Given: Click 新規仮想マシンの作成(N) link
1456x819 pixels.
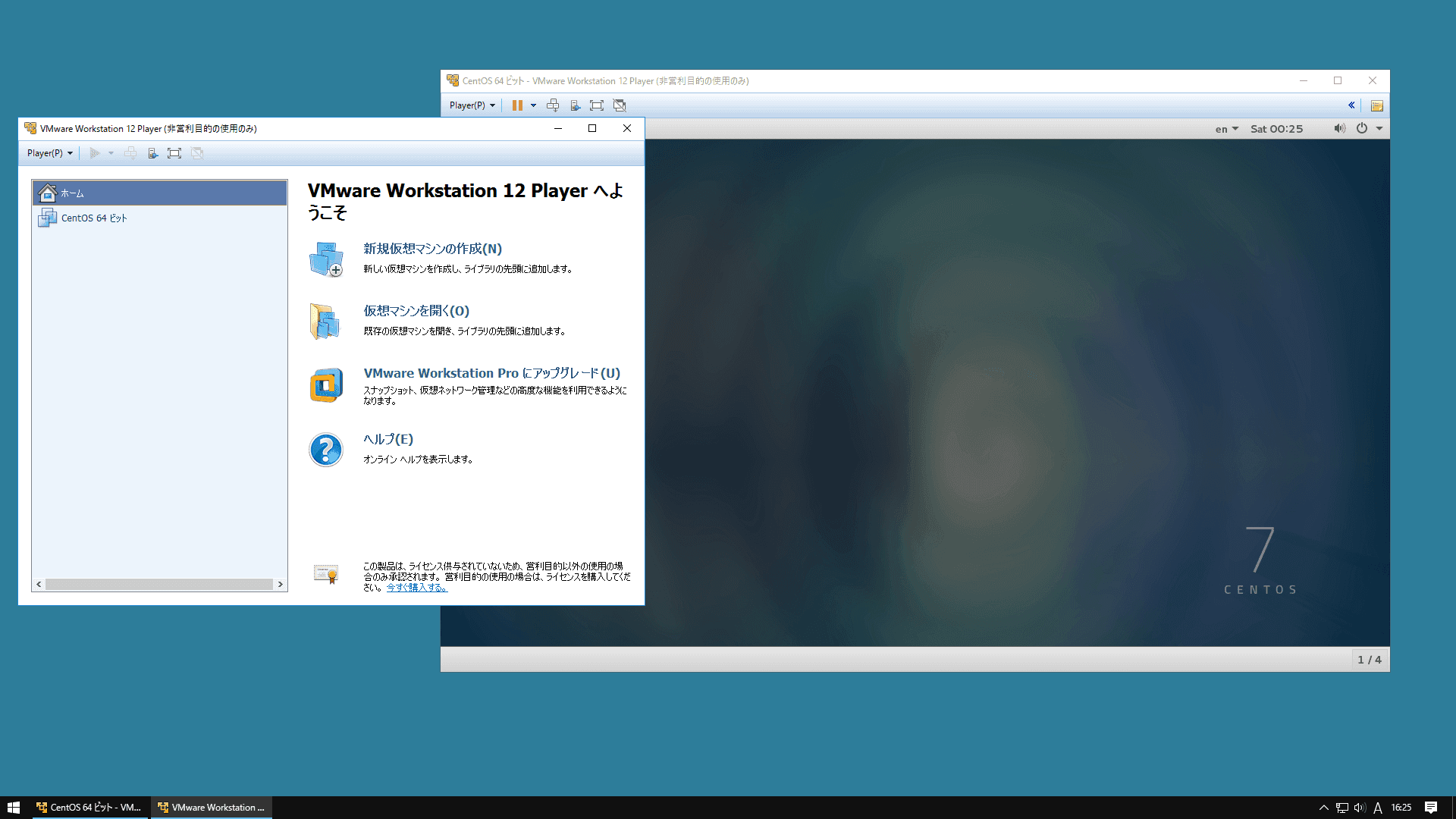Looking at the screenshot, I should pos(432,249).
